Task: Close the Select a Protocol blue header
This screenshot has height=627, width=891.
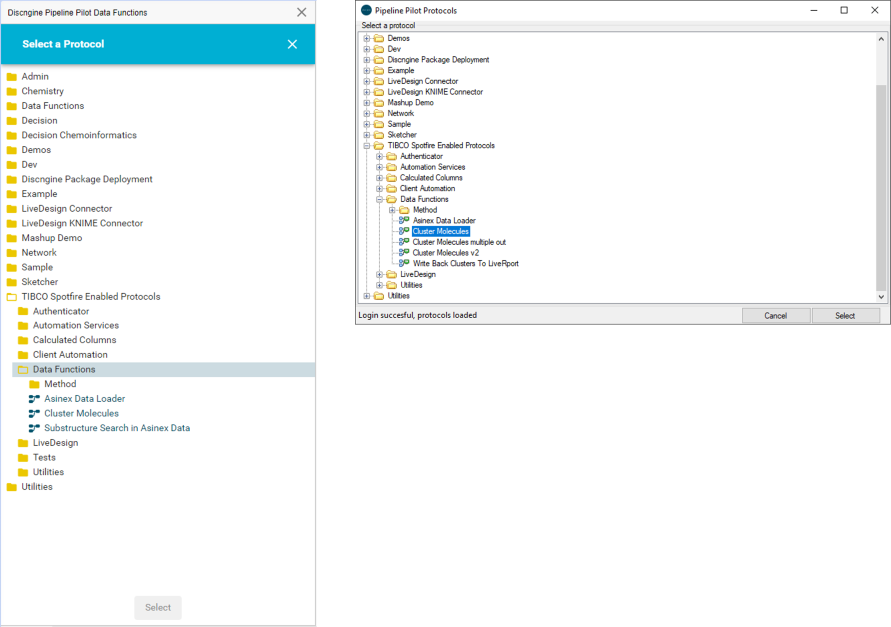Action: point(292,44)
